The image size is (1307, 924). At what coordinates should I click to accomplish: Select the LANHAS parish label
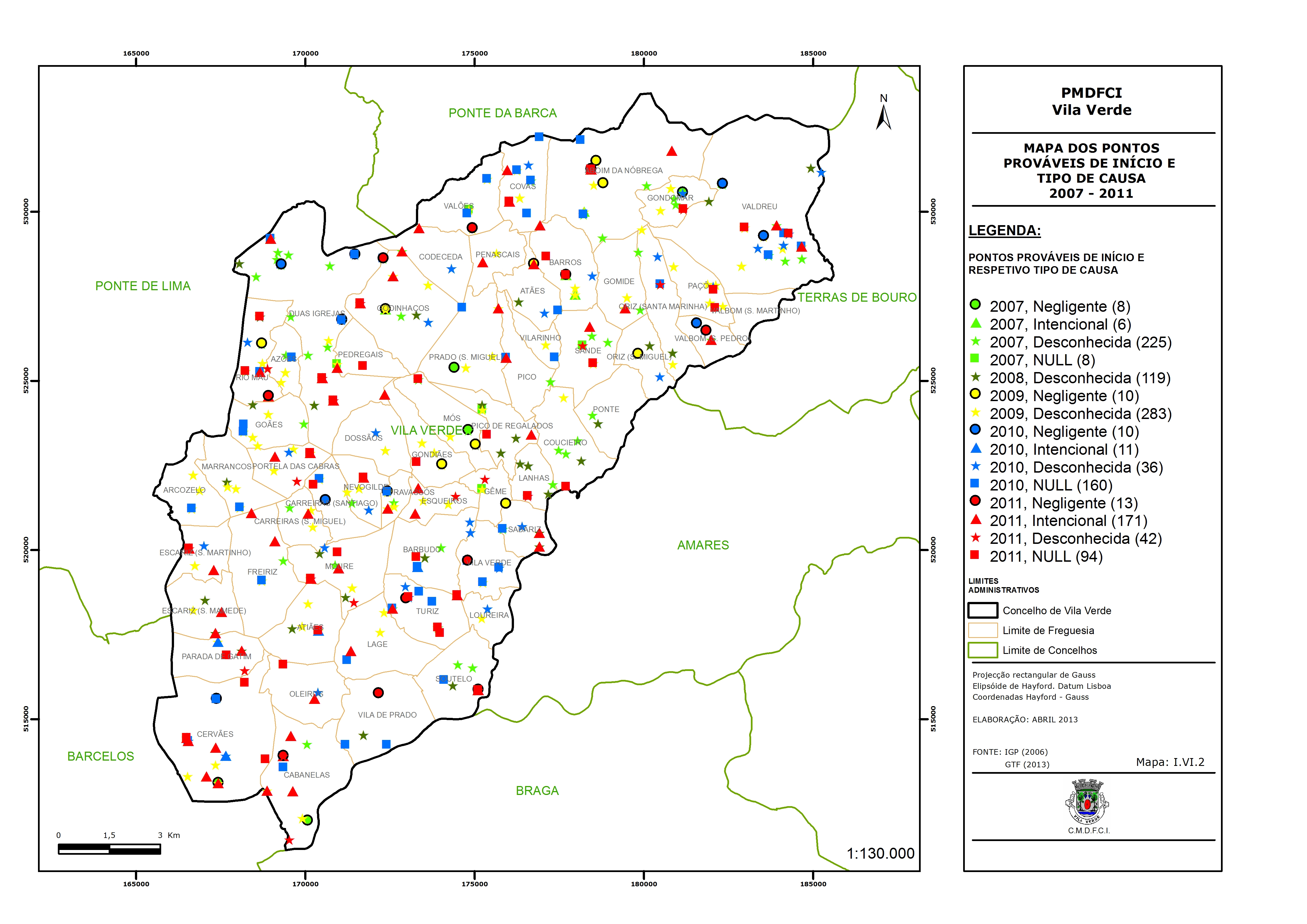pyautogui.click(x=534, y=478)
